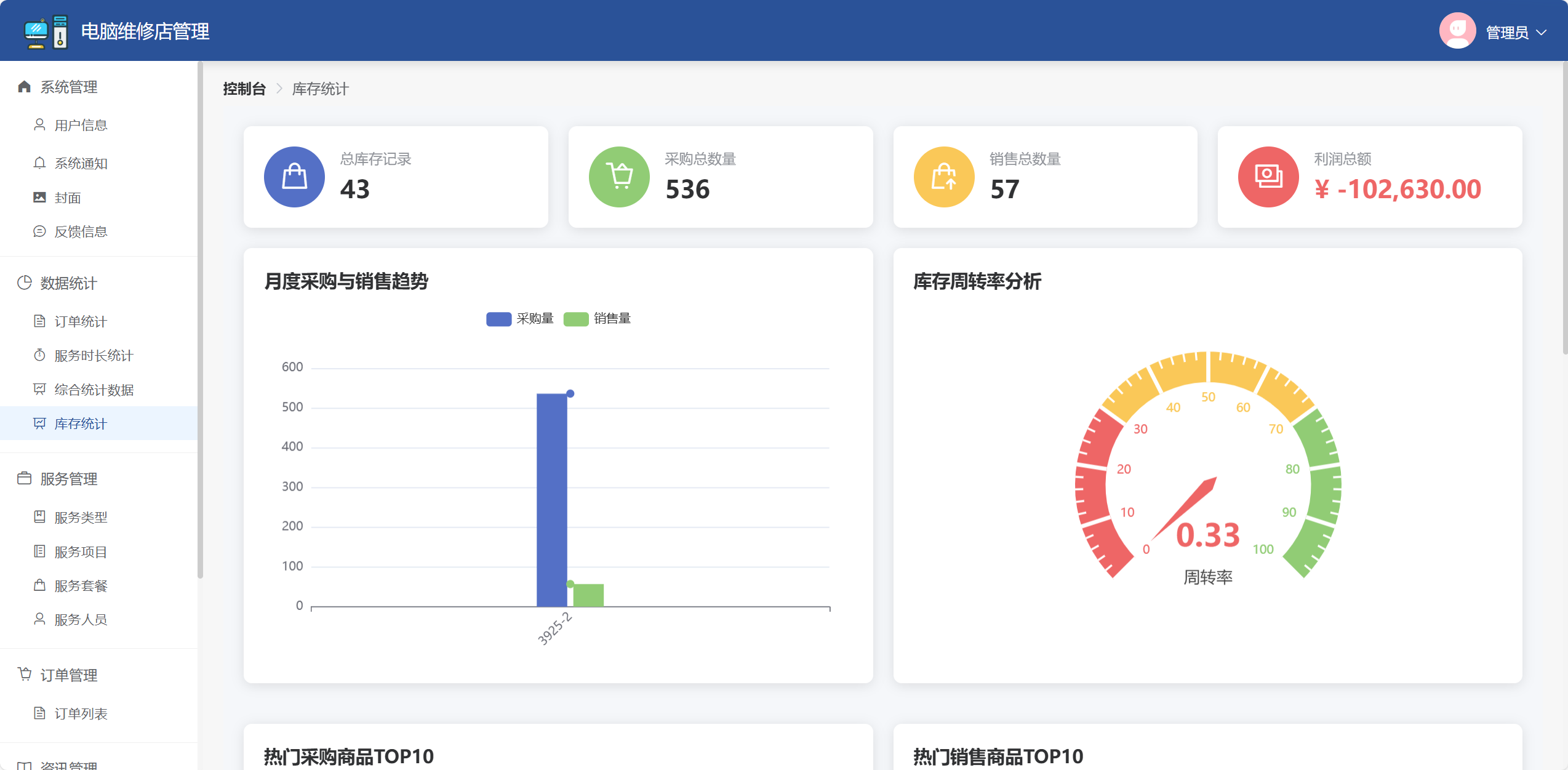This screenshot has height=770, width=1568.
Task: Click the green 销售量 bar in chart
Action: (588, 595)
